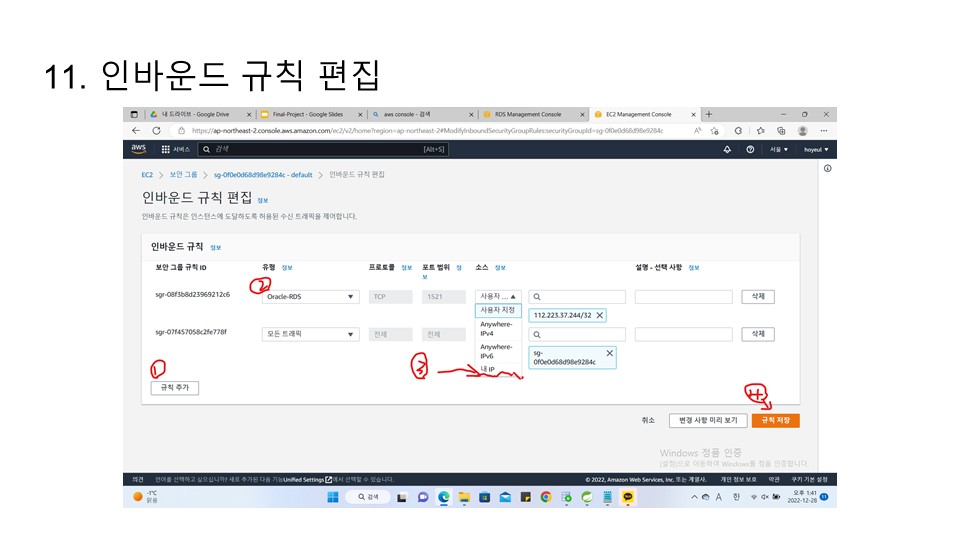The image size is (960, 540).
Task: Open 보안 그룹 breadcrumb link
Action: tap(183, 175)
